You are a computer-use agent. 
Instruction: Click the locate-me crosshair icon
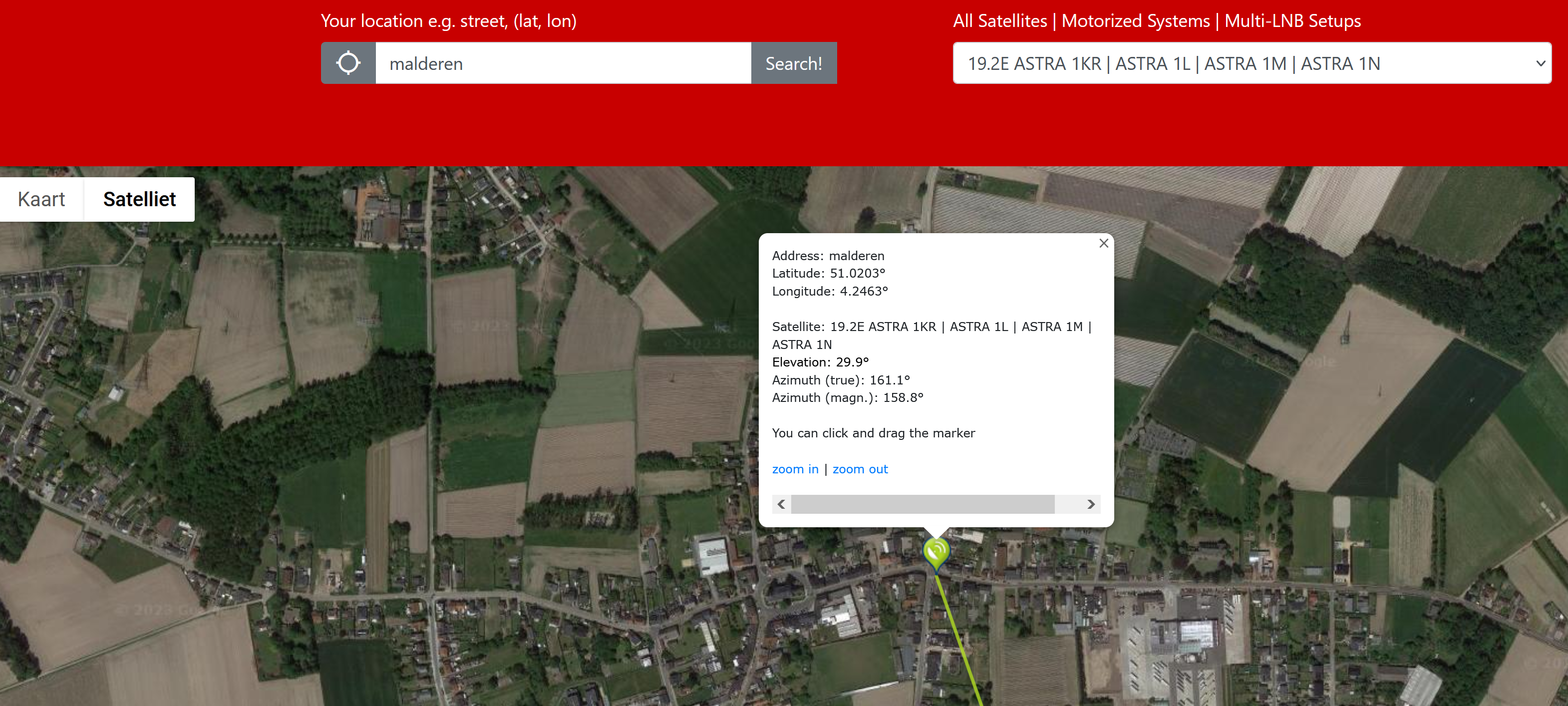click(x=348, y=63)
